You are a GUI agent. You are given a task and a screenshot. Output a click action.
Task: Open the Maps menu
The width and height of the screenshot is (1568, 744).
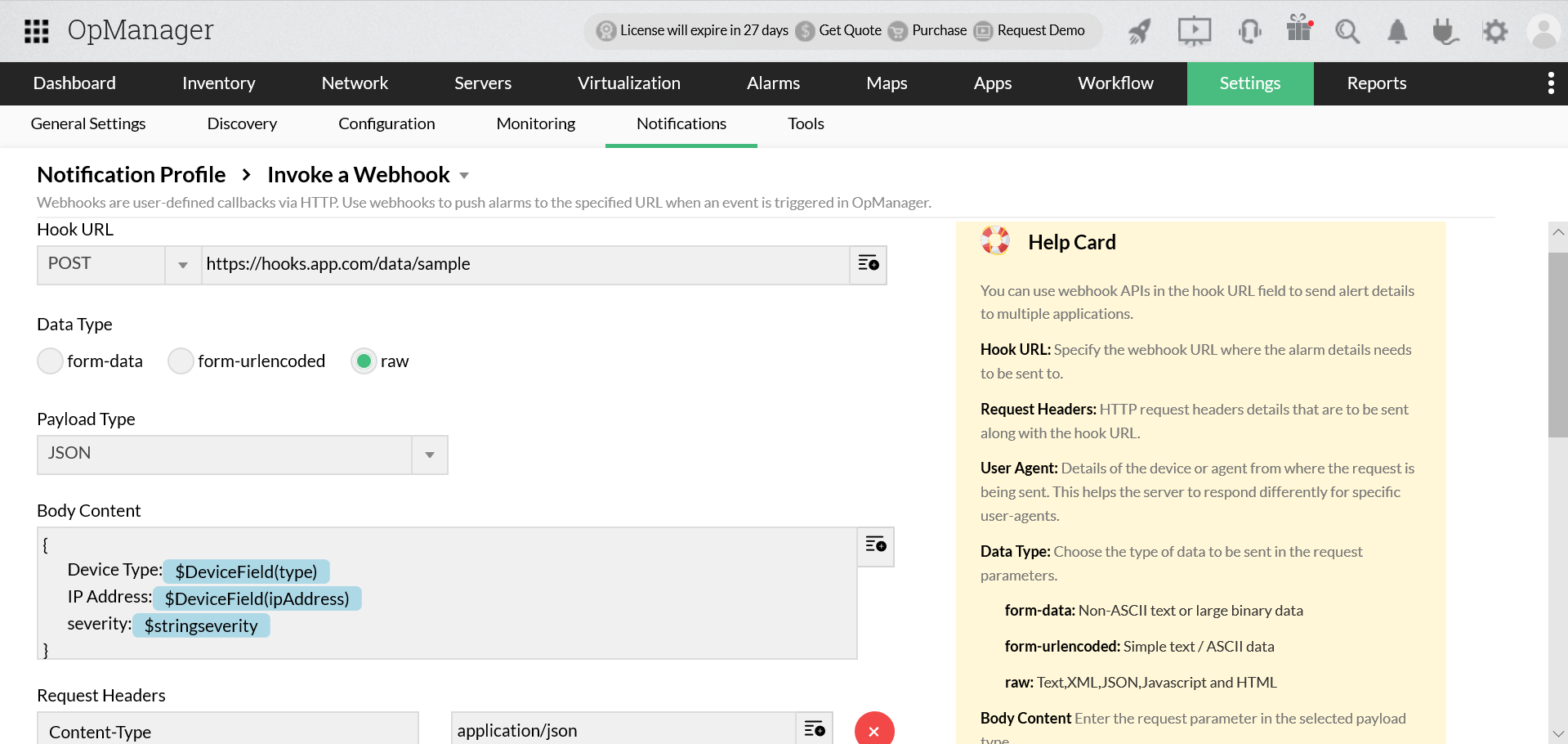point(887,83)
